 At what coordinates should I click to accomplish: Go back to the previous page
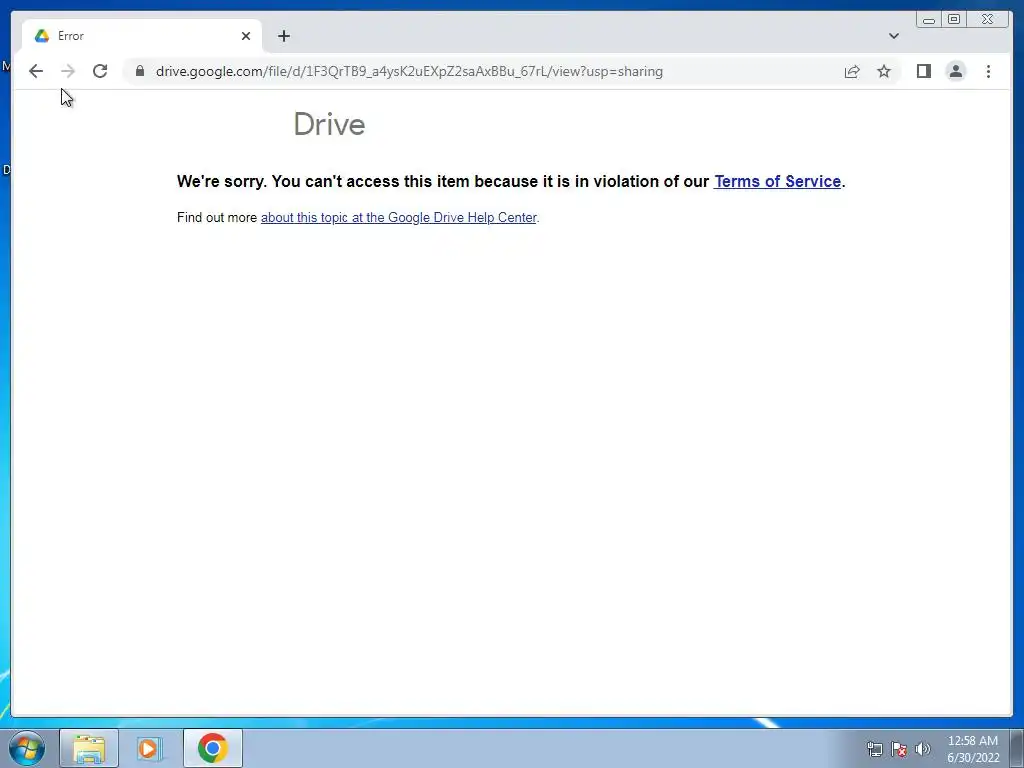pos(36,71)
